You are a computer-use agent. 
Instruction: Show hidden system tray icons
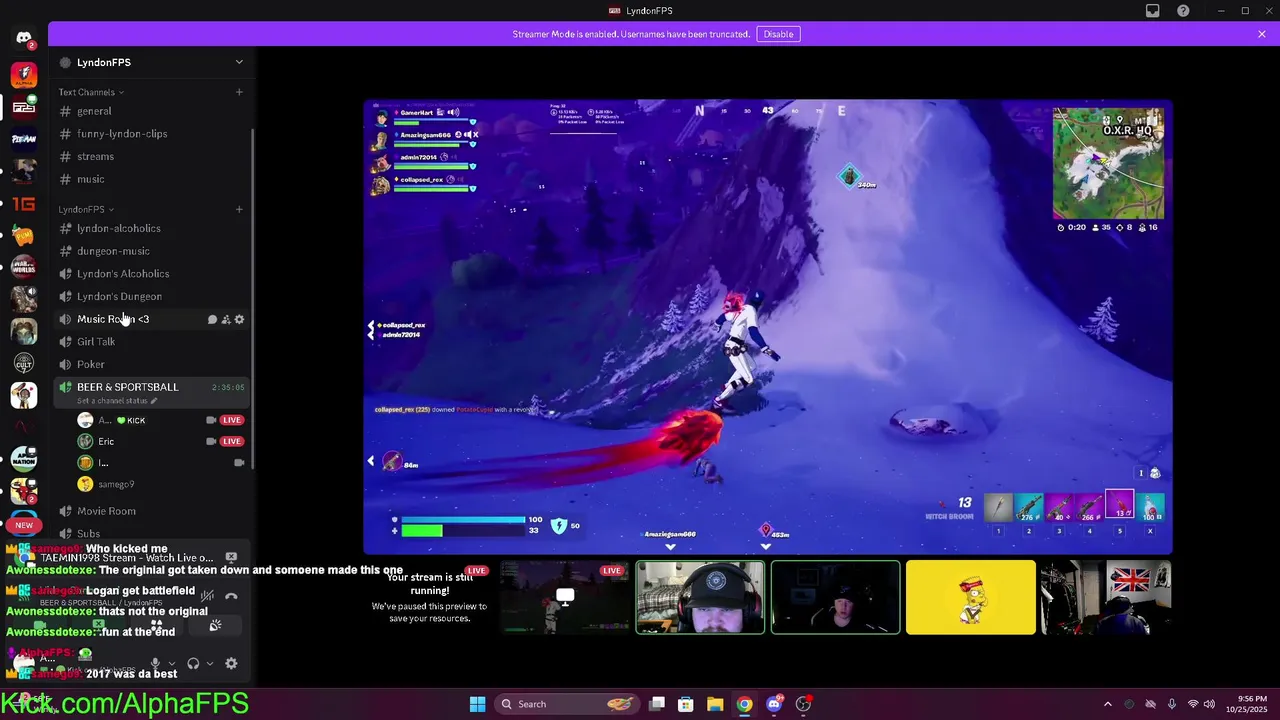[x=1107, y=704]
